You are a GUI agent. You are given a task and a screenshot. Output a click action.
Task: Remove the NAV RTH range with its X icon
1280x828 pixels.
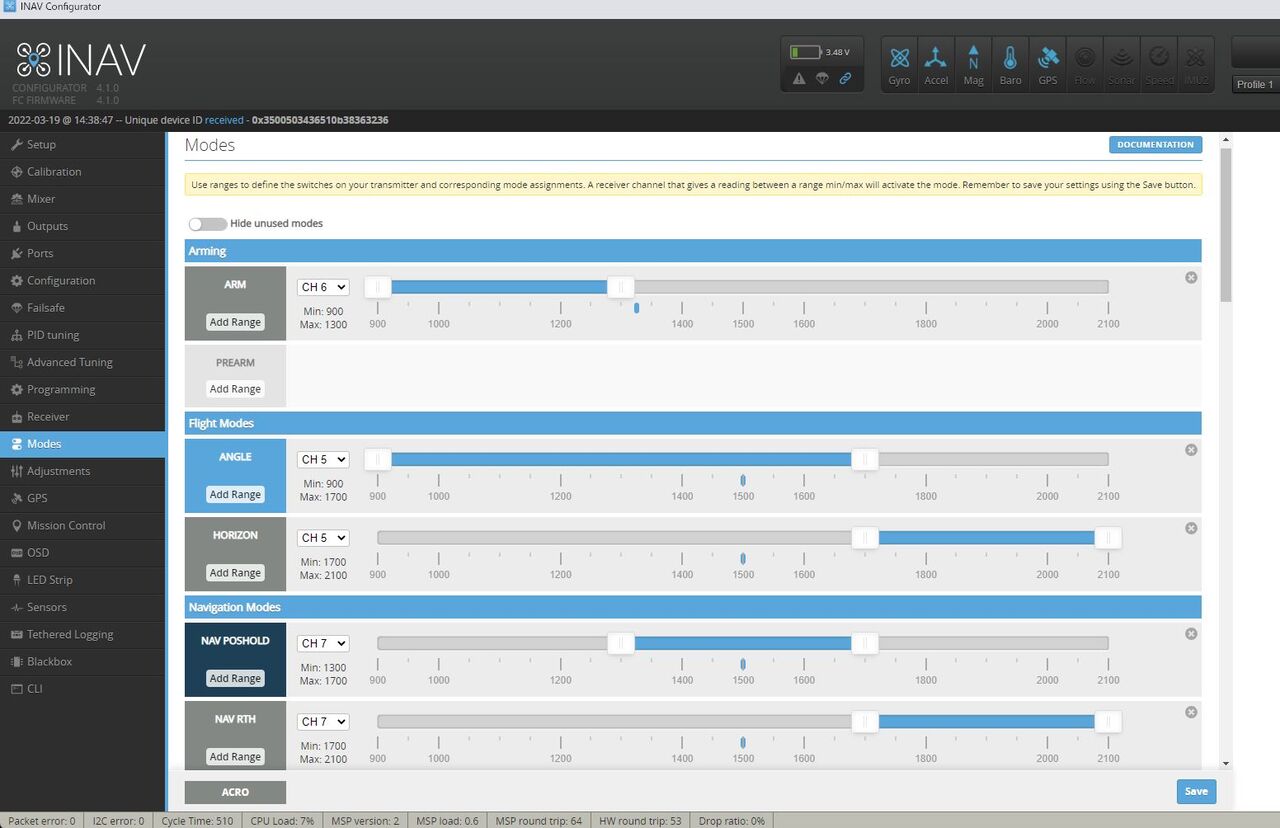[1191, 712]
